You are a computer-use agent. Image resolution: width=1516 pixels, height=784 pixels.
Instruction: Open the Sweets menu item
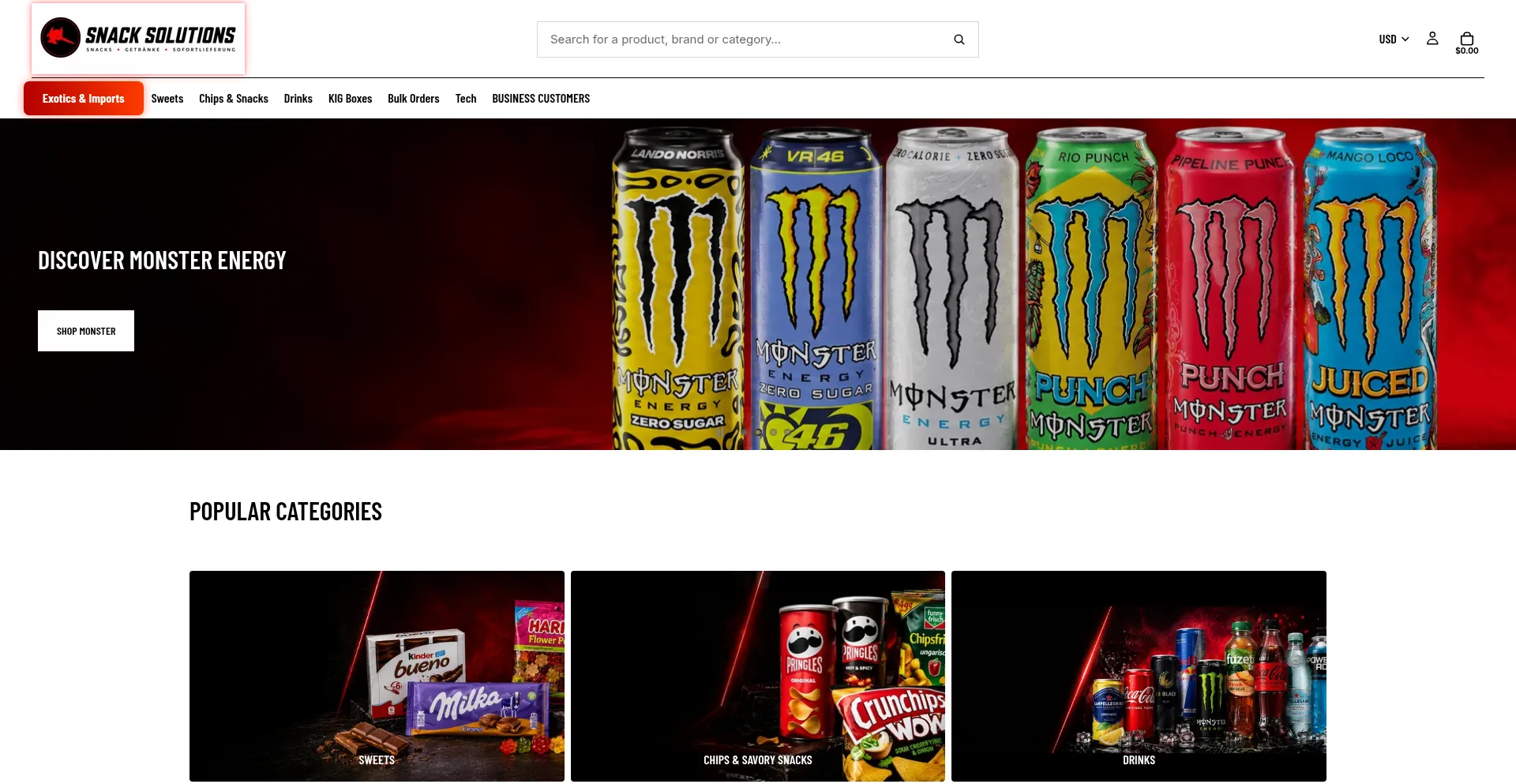[167, 99]
